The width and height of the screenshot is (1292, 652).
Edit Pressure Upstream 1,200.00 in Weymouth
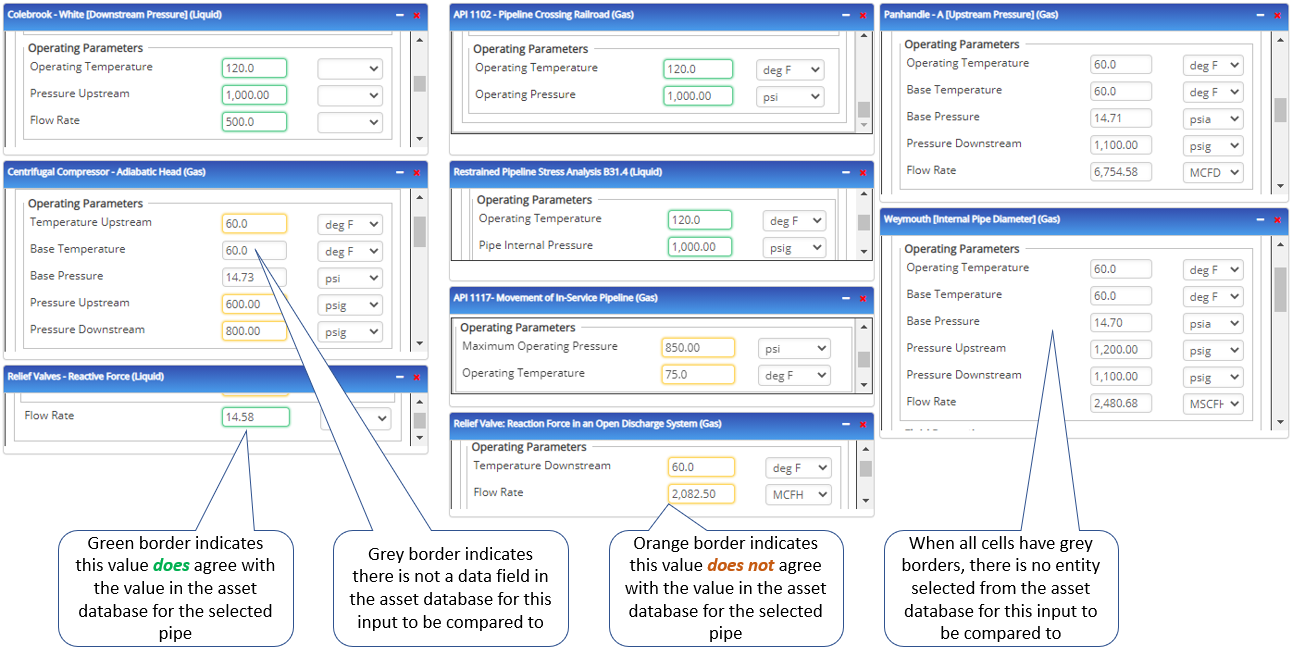tap(1121, 349)
